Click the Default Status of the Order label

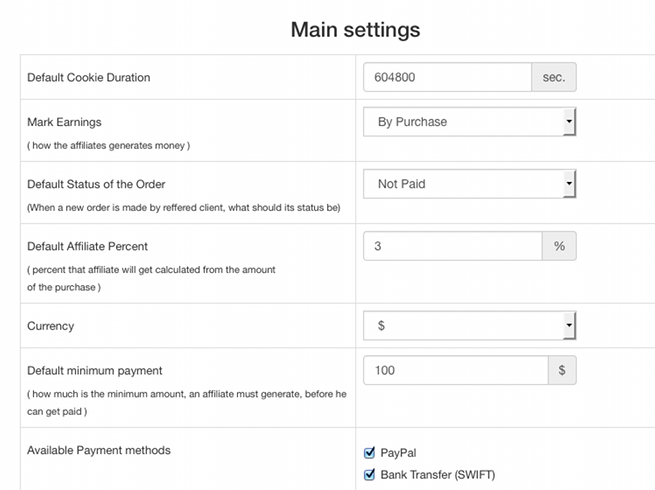(x=96, y=184)
